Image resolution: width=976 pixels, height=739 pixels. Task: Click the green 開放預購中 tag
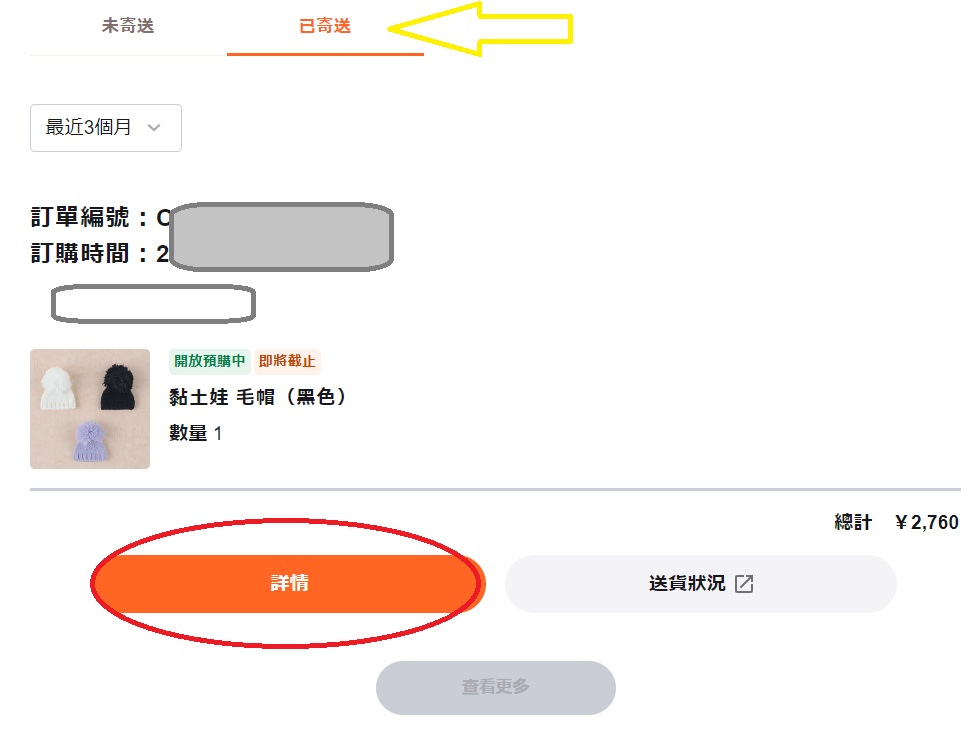click(x=210, y=361)
